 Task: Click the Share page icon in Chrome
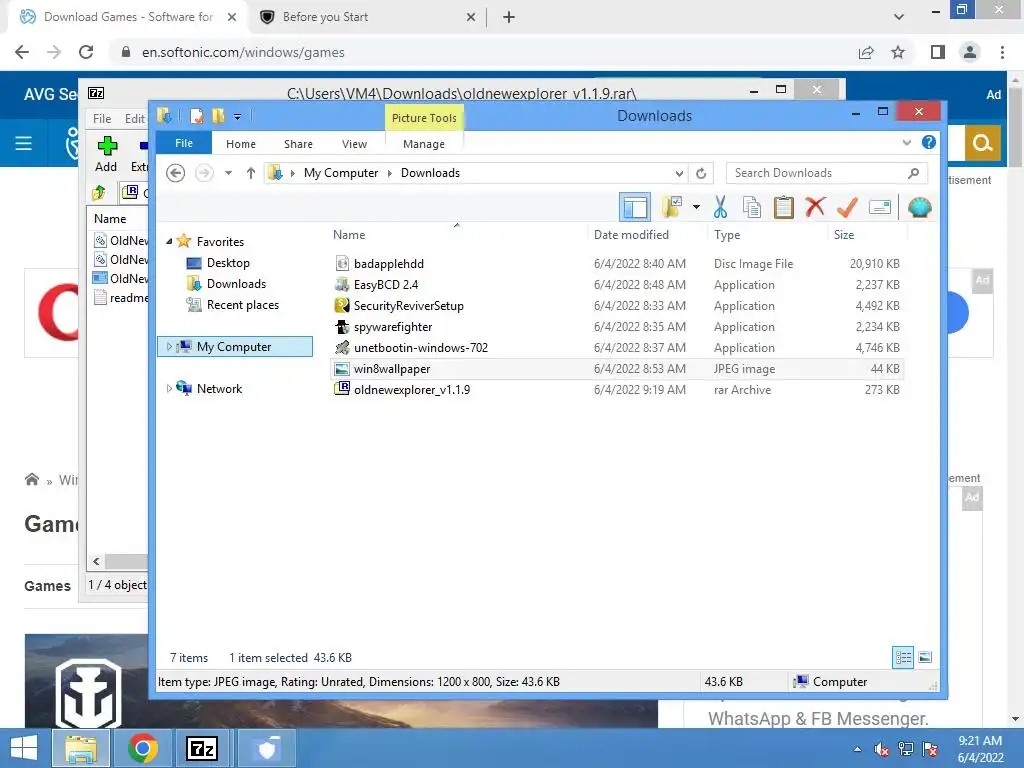tap(866, 52)
